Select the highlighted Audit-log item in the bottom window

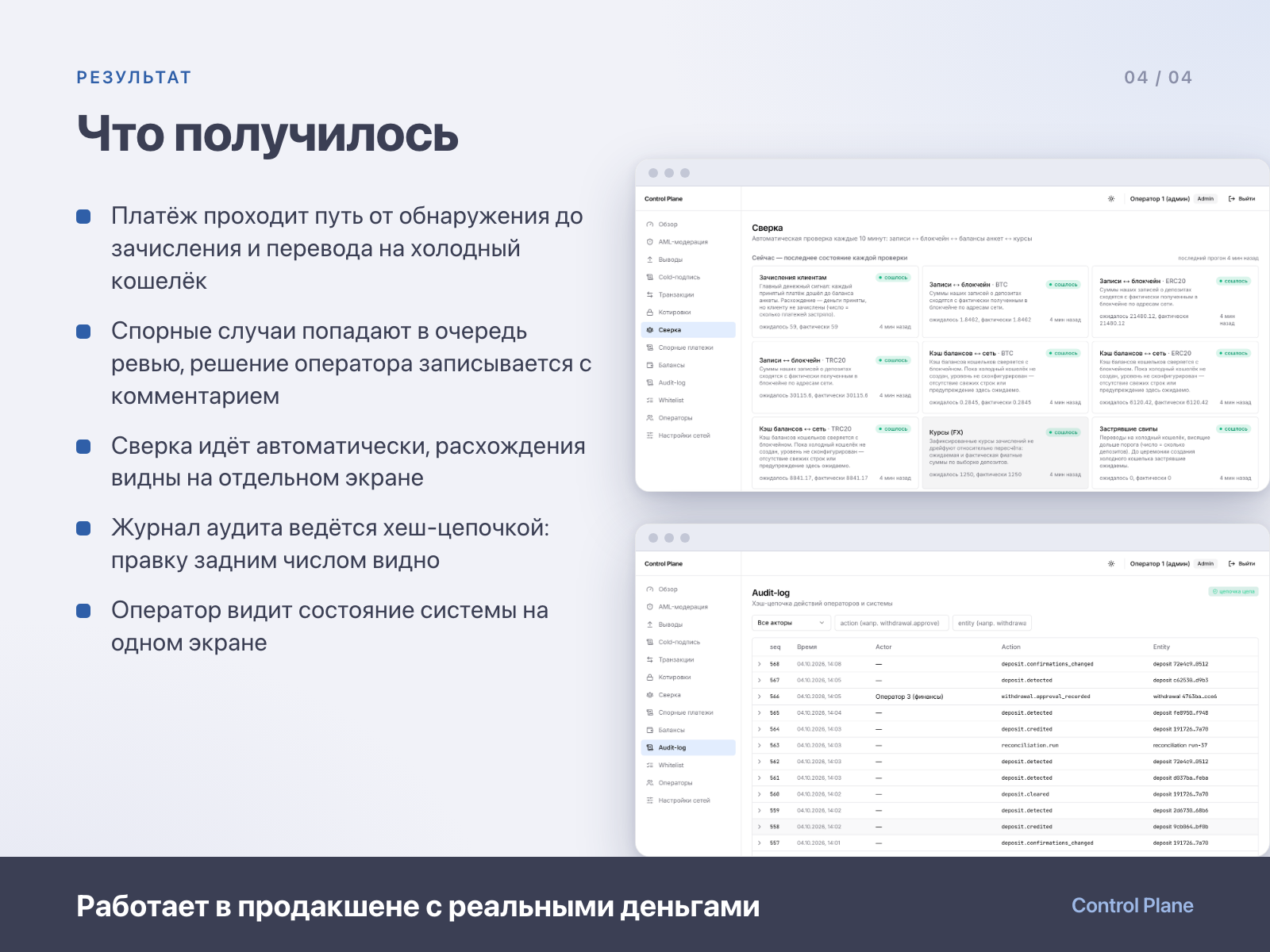[x=688, y=747]
